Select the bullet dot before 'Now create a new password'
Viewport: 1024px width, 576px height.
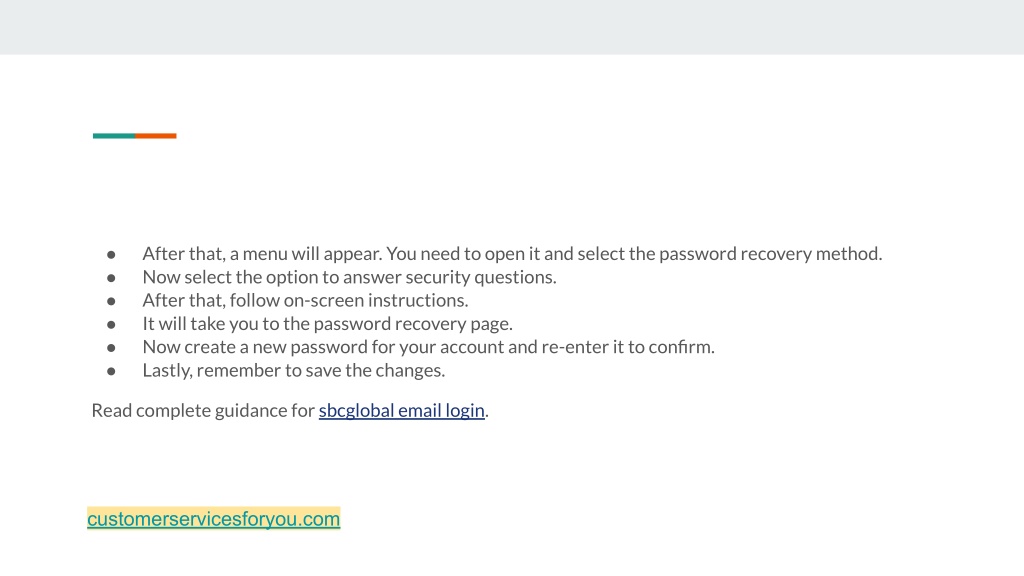tap(112, 348)
